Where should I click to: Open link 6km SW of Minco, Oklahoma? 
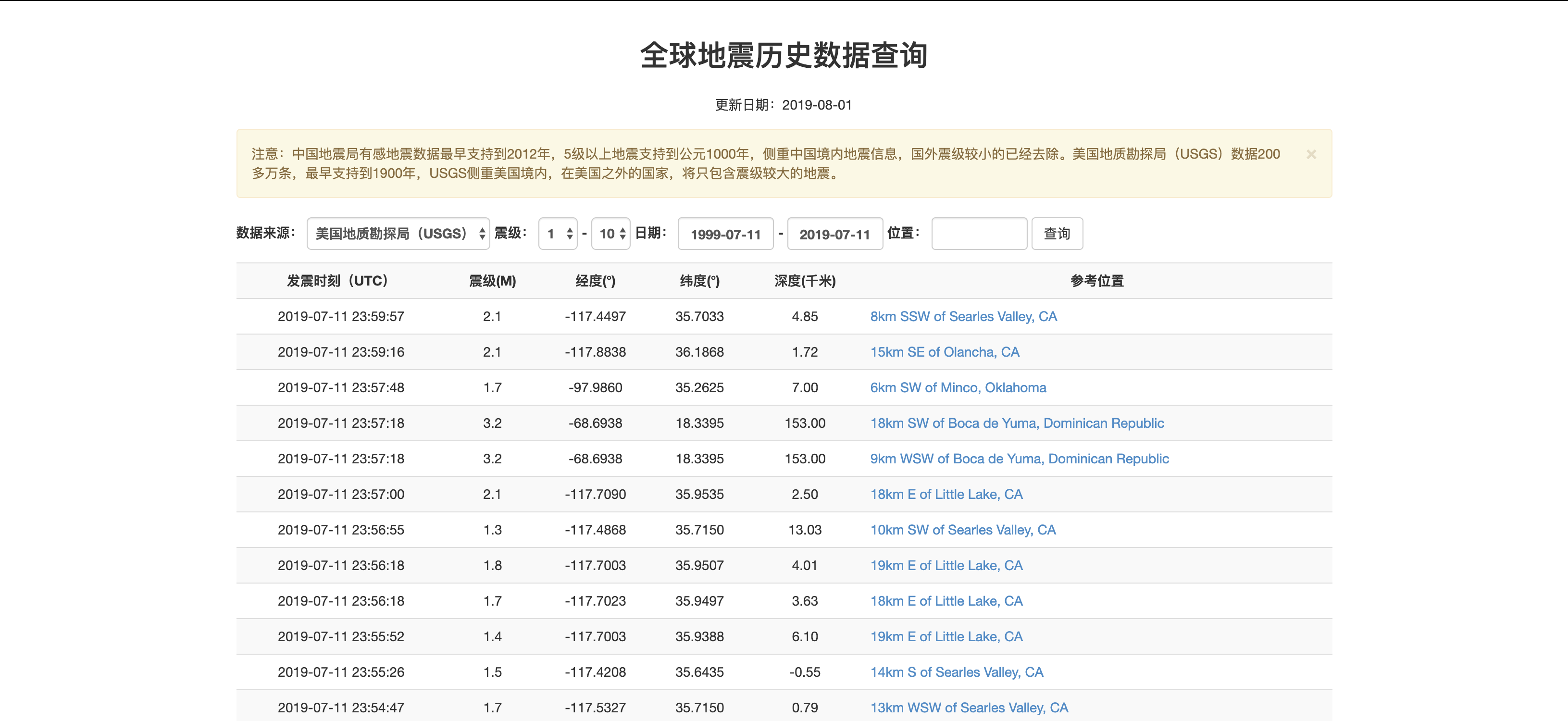[x=958, y=387]
